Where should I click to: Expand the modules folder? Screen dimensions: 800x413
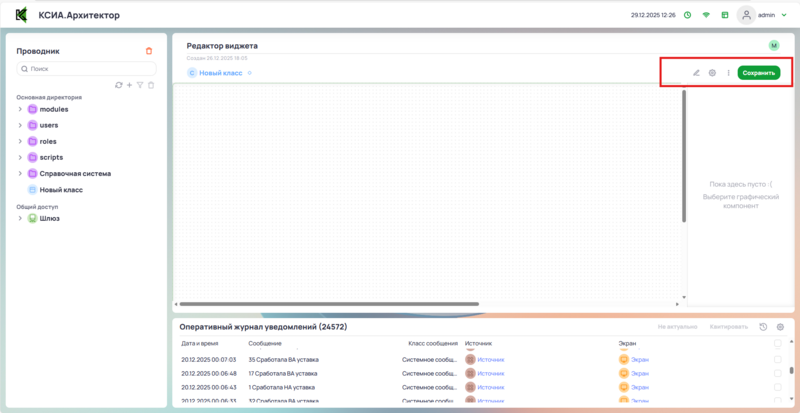click(x=20, y=109)
